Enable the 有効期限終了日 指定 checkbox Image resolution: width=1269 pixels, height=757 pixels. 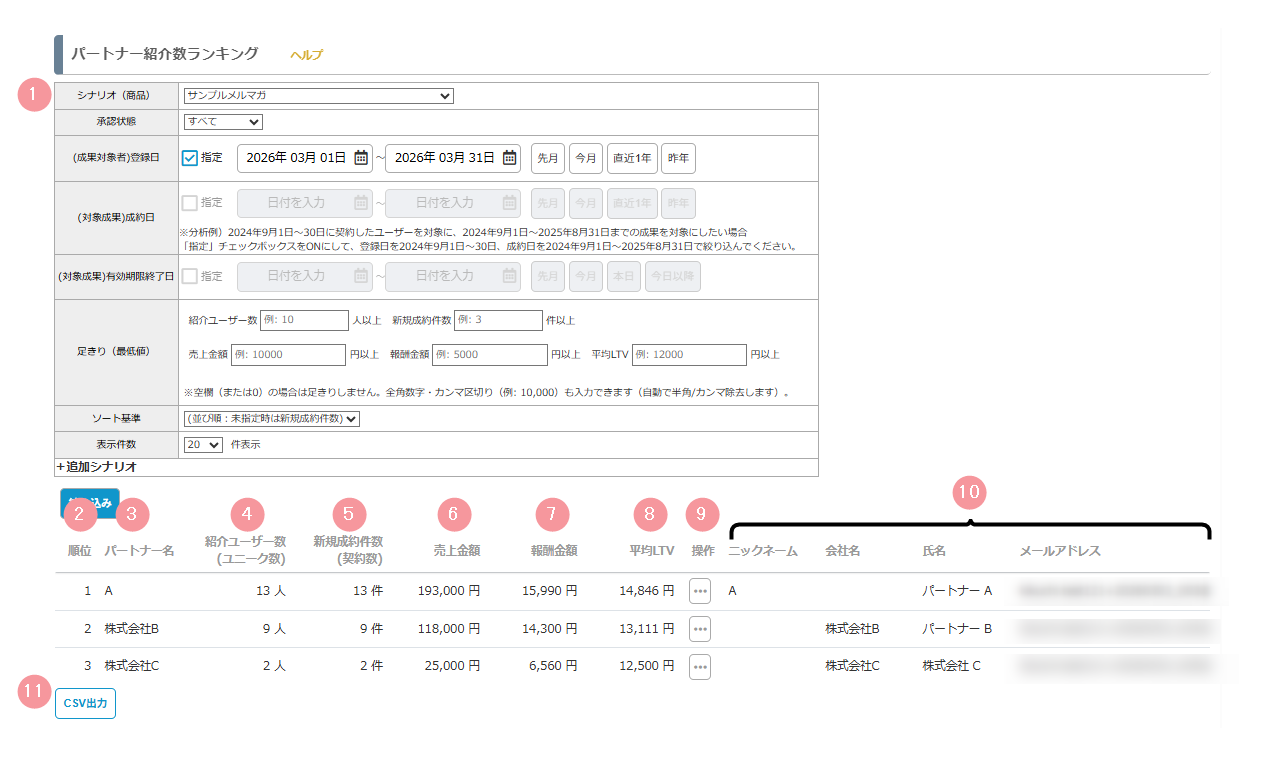pyautogui.click(x=190, y=276)
